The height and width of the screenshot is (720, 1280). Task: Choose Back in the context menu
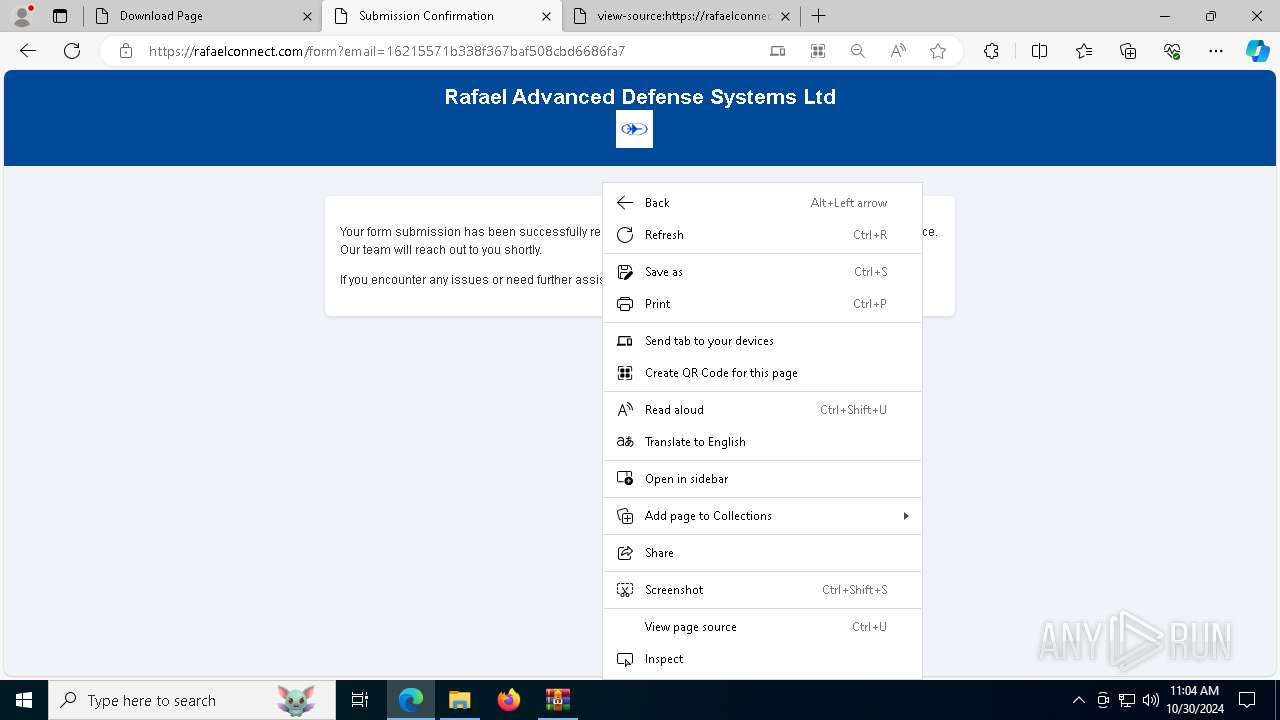coord(762,203)
